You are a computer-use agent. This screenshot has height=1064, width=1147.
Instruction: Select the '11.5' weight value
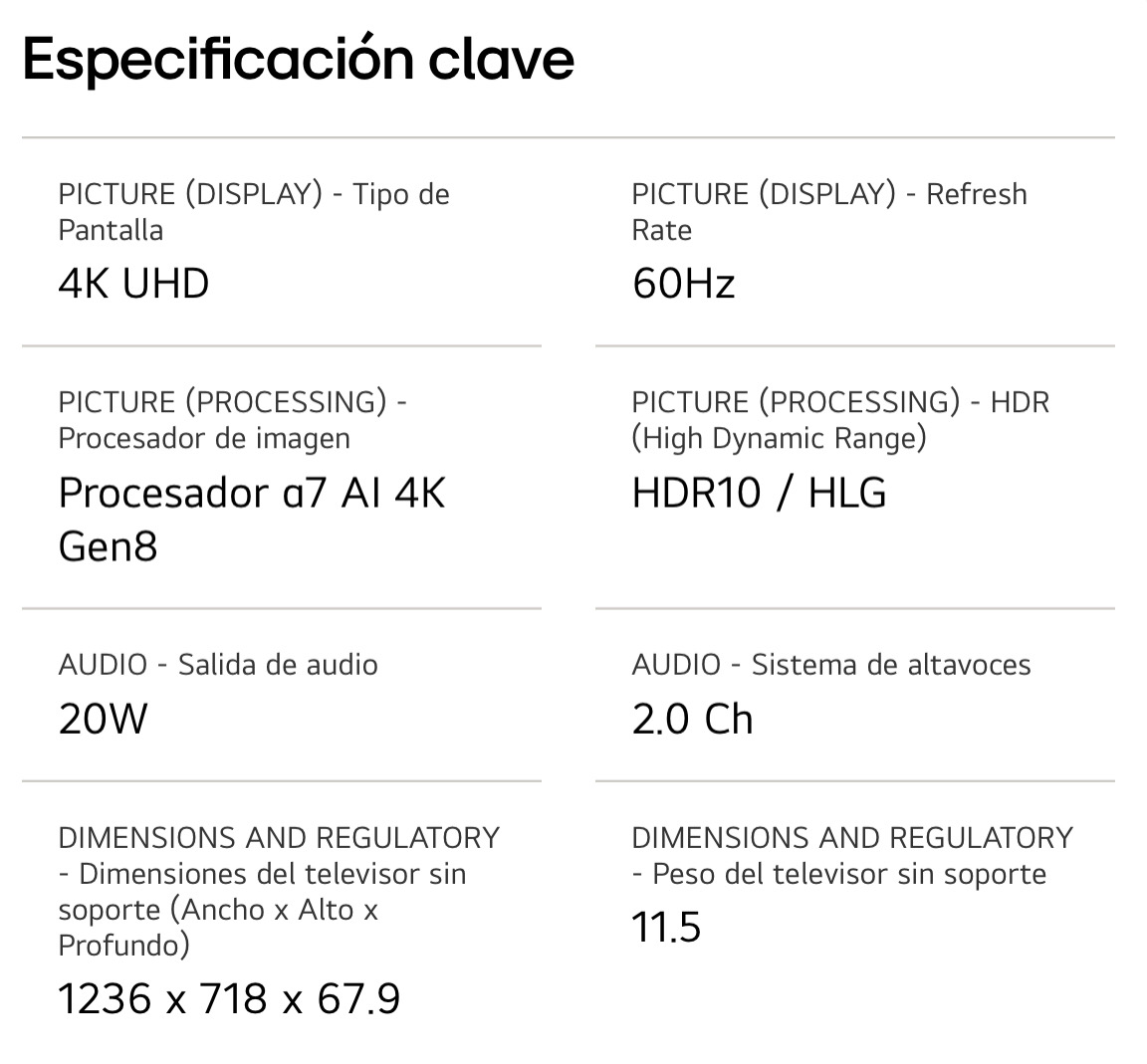pyautogui.click(x=666, y=927)
